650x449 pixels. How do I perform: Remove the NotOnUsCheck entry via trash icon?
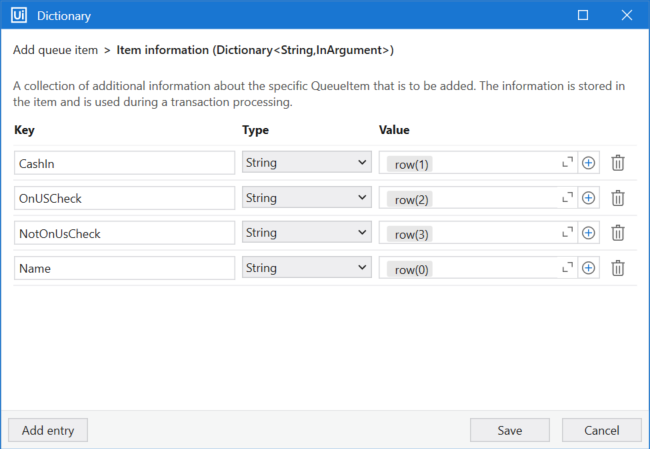click(618, 233)
